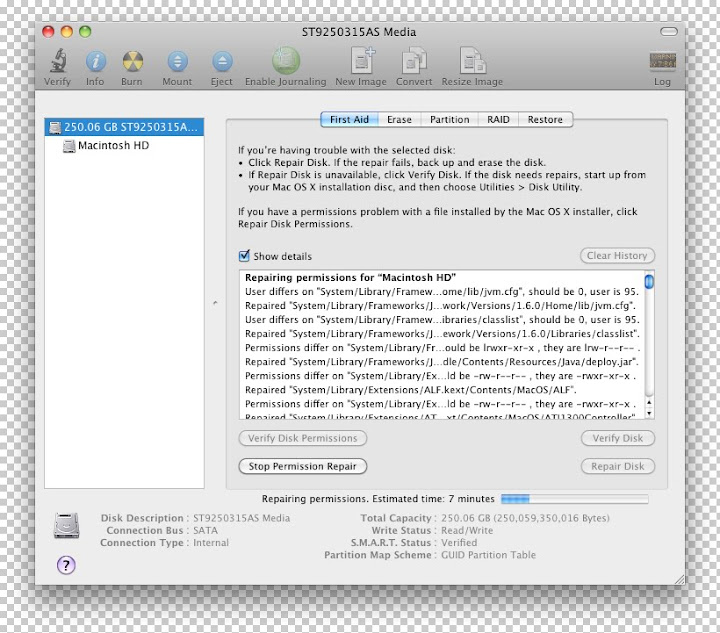Screen dimensions: 720x633
Task: Click the toolbar hide pill button in title bar
Action: (x=669, y=31)
